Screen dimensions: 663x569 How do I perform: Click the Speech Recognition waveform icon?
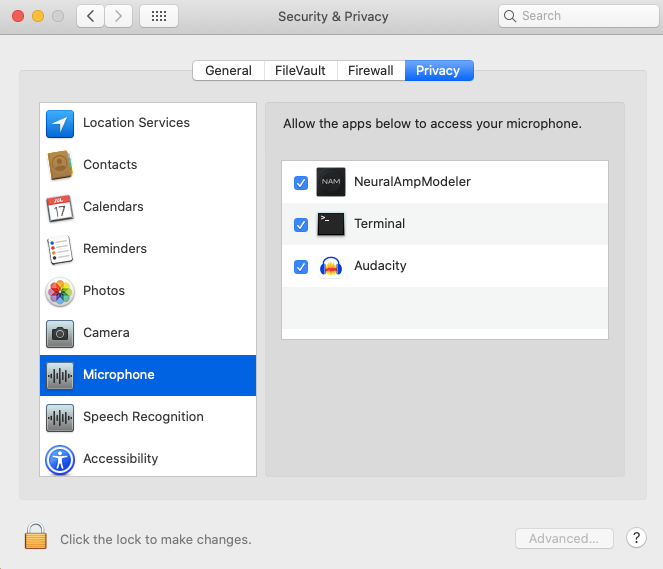coord(60,417)
